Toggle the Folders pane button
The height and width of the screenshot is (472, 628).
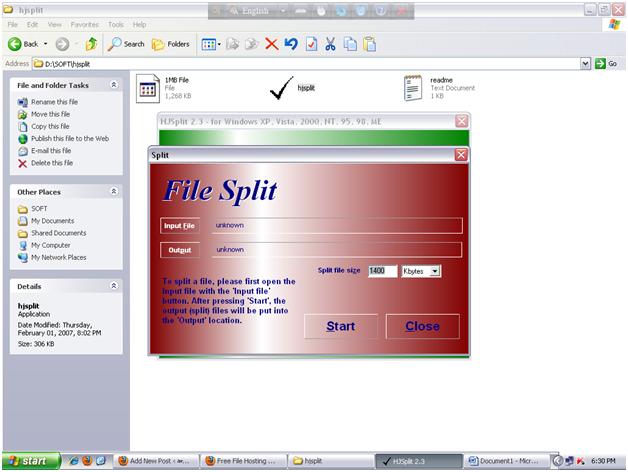171,44
